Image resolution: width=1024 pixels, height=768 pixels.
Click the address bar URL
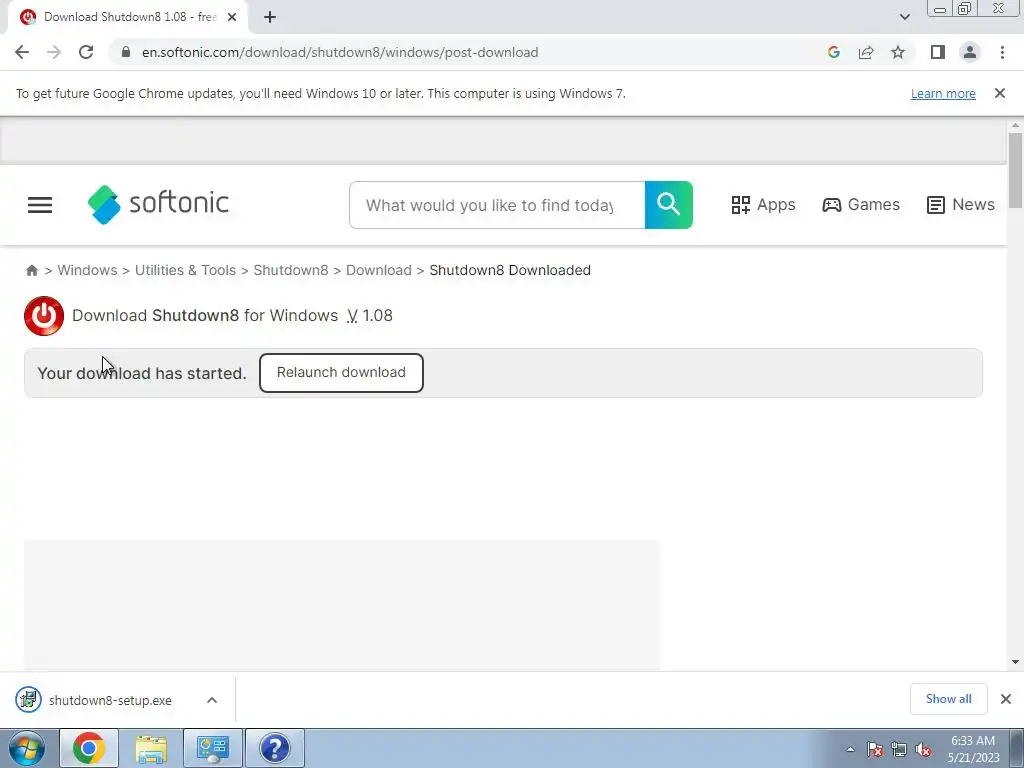click(x=340, y=52)
